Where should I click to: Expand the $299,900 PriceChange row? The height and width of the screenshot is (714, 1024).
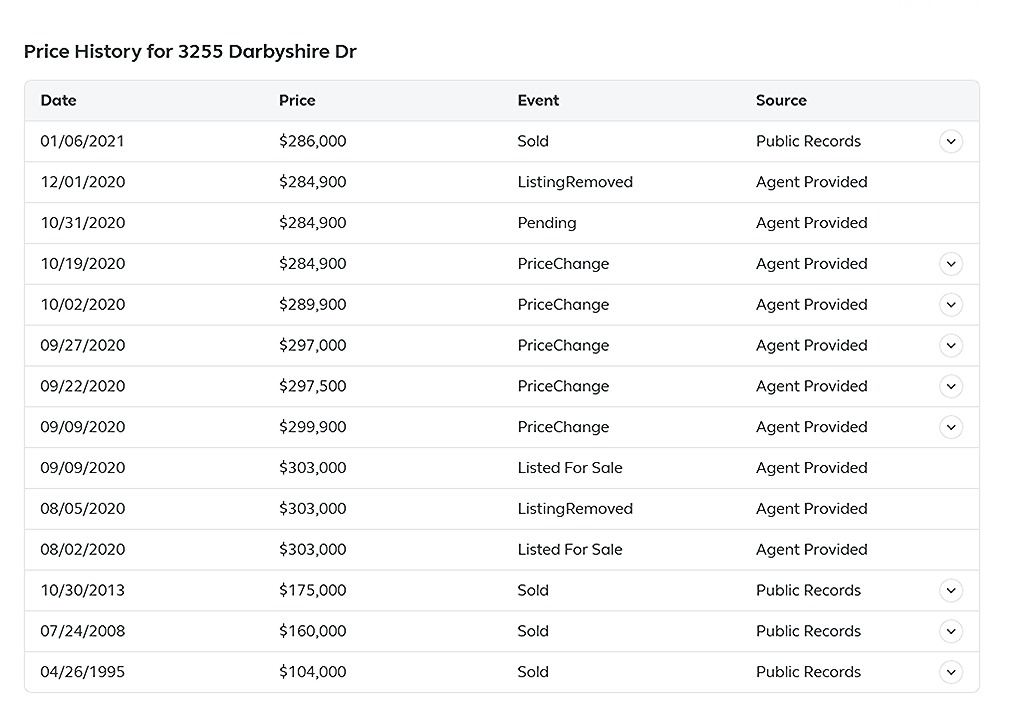(x=951, y=427)
